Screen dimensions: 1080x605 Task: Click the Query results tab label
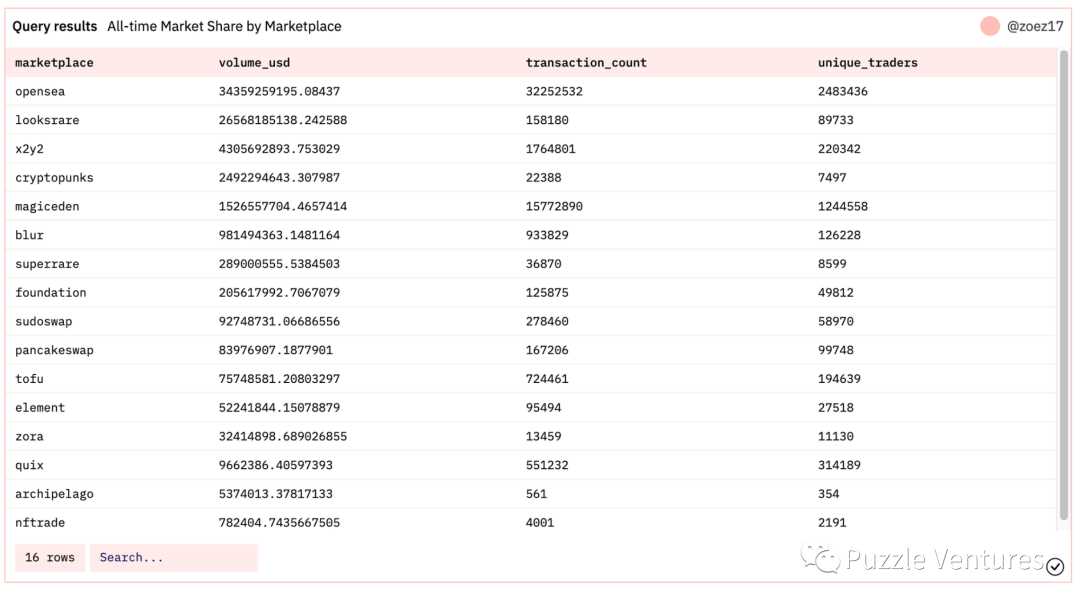[55, 27]
